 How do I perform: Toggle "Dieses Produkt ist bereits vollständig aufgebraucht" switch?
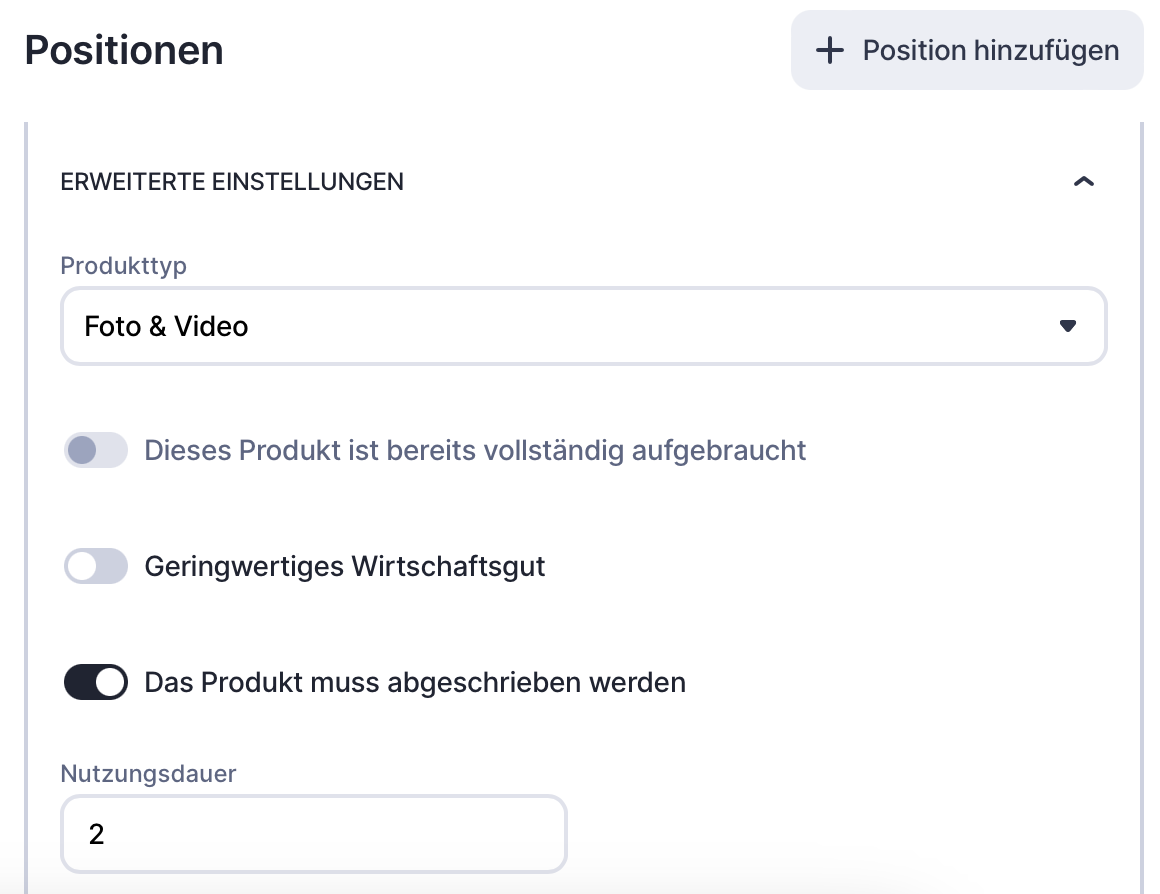pos(96,450)
